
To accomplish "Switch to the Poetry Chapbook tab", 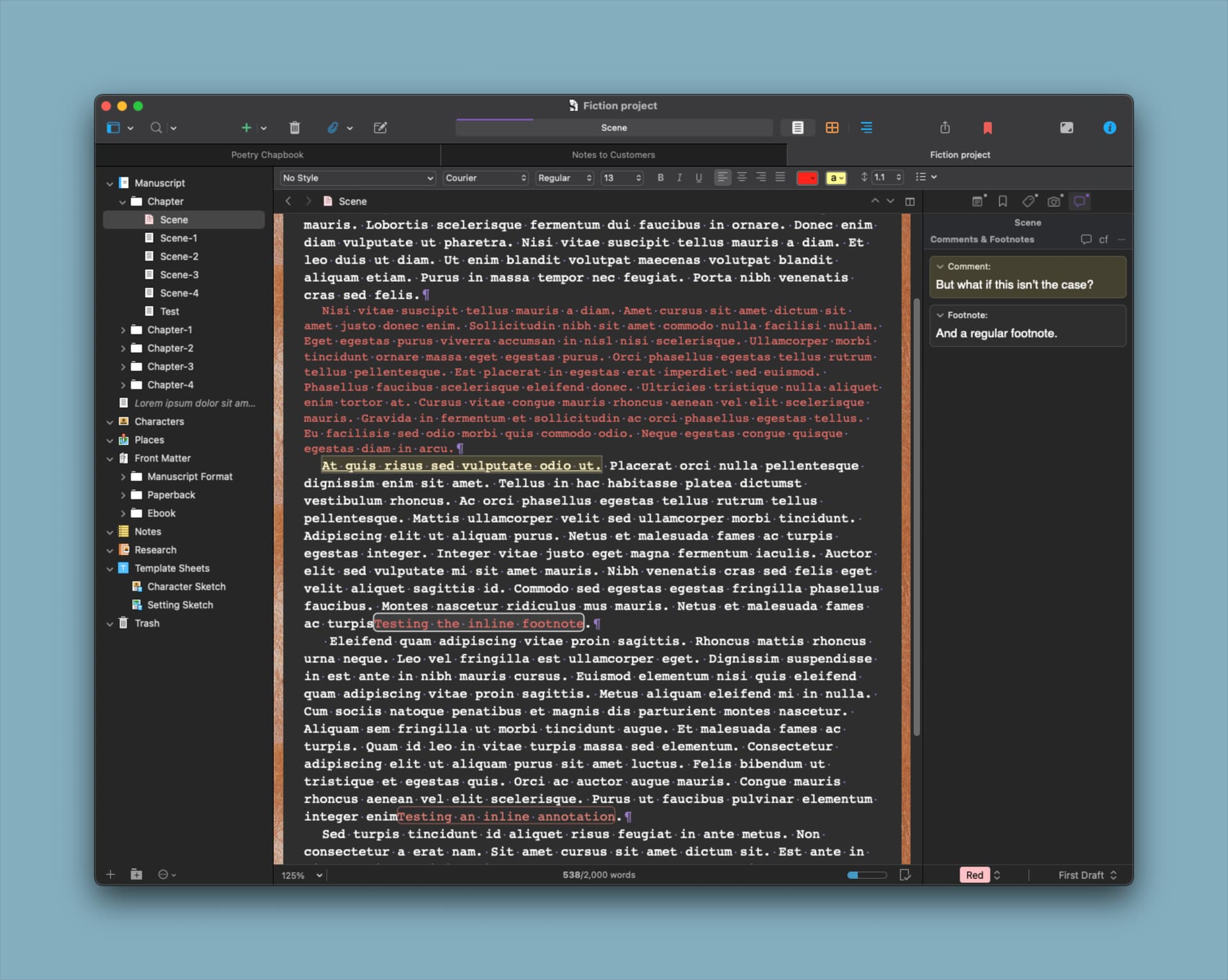I will (267, 154).
